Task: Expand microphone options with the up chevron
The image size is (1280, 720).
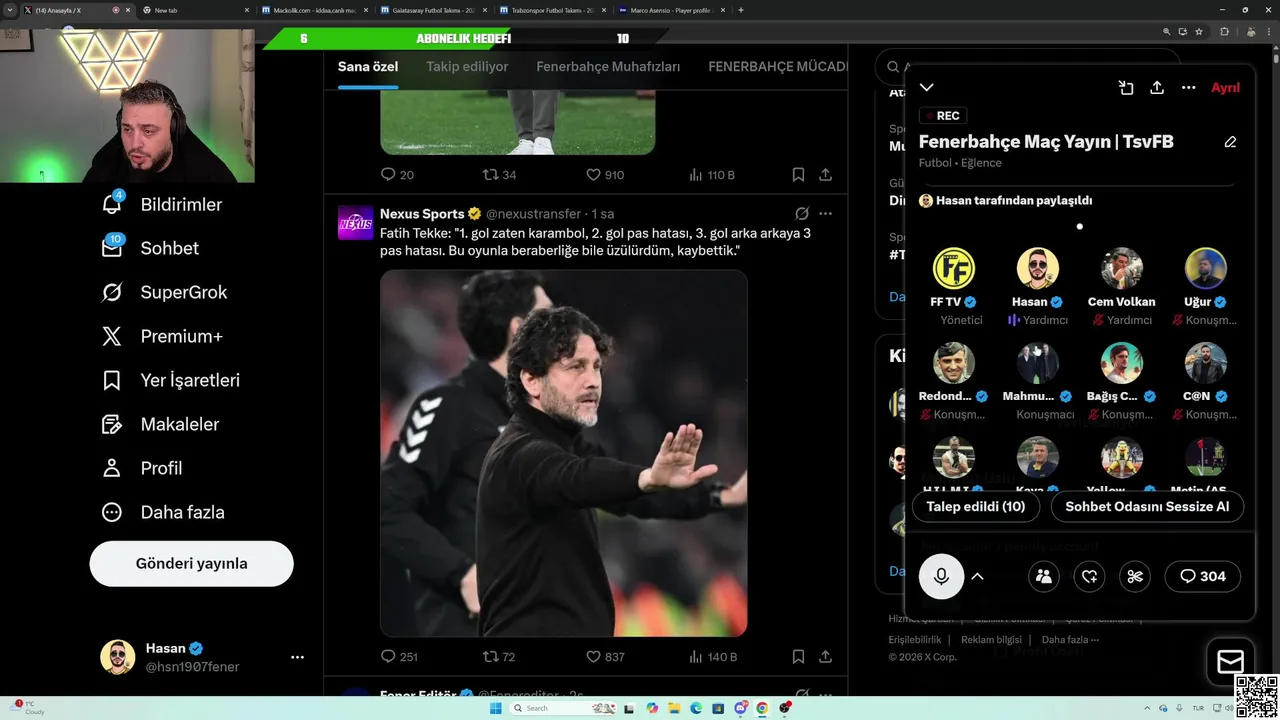Action: point(978,576)
